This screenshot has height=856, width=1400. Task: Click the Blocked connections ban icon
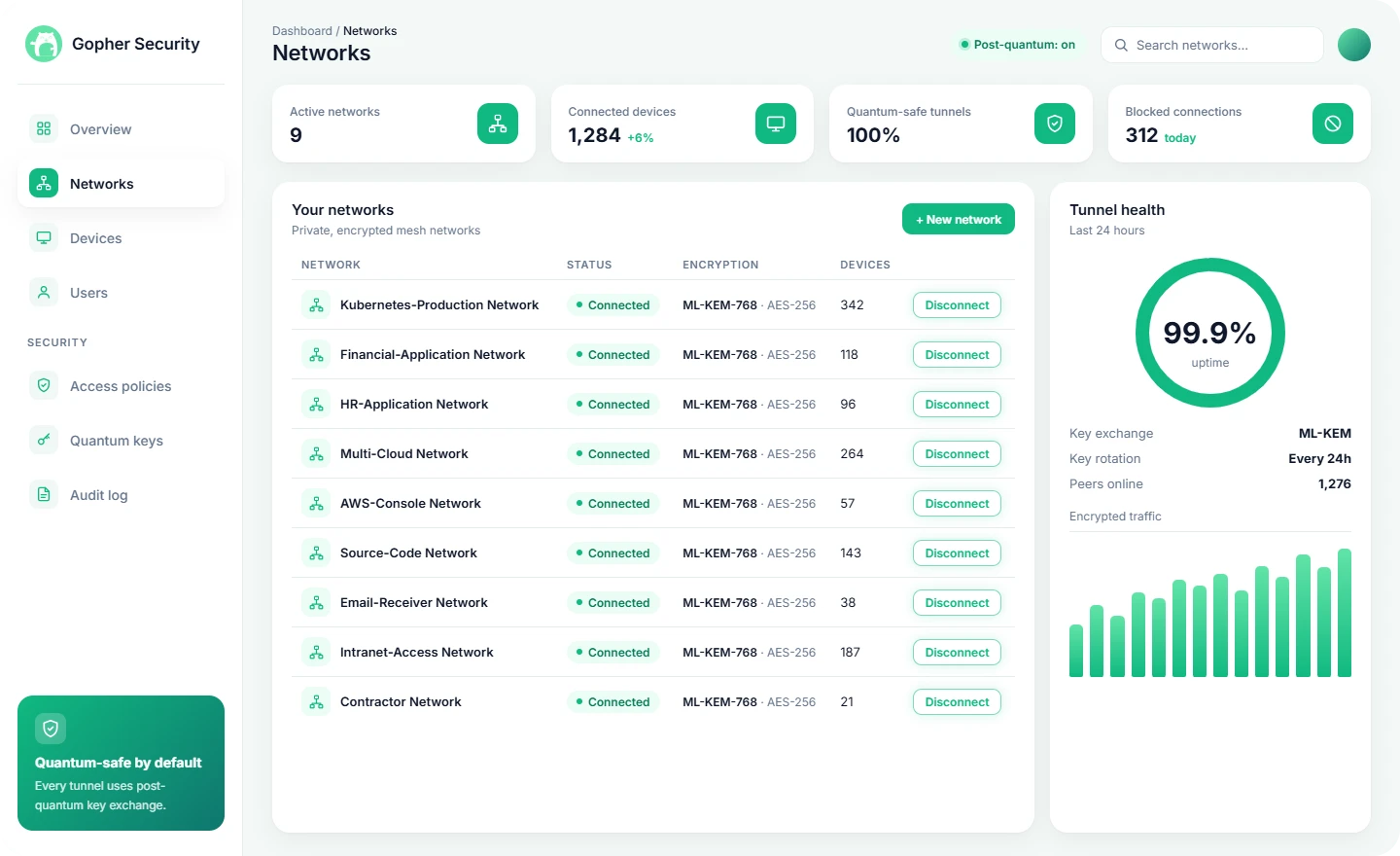[1333, 124]
